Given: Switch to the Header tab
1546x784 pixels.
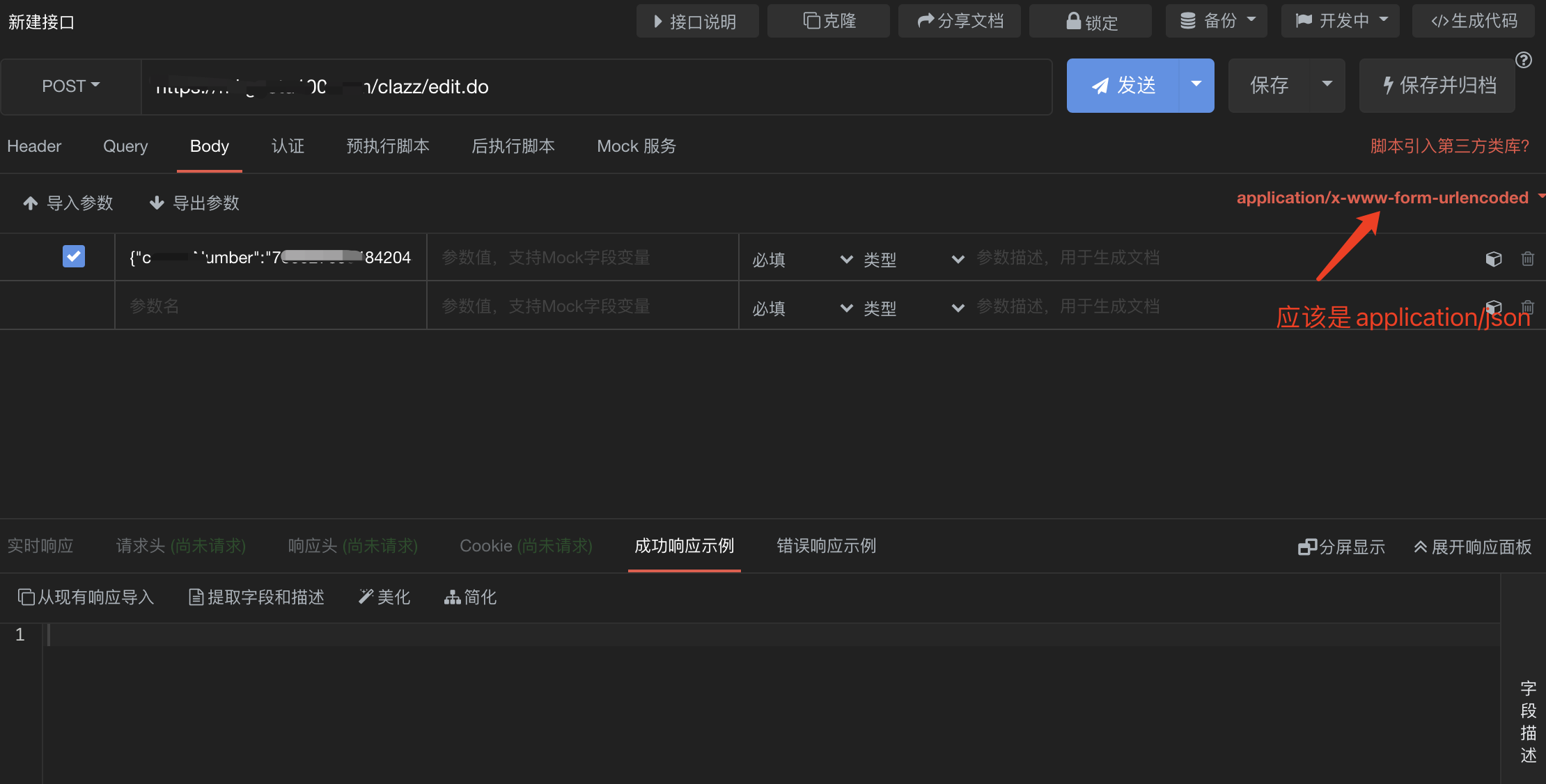Looking at the screenshot, I should tap(34, 146).
